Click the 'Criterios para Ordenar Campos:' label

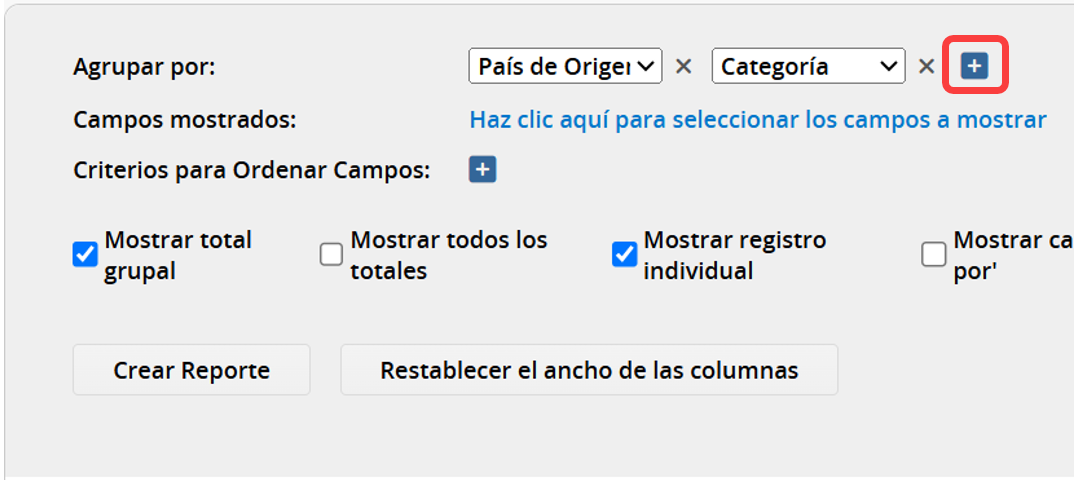coord(252,171)
